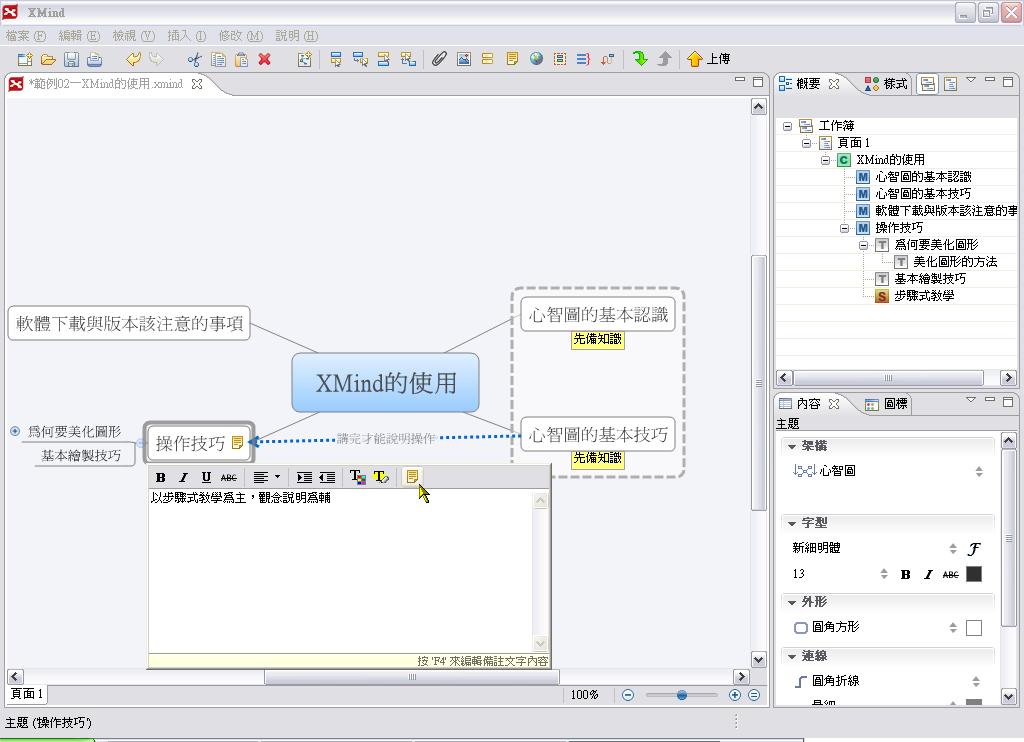Collapse the 操作技巧 outline node
Viewport: 1024px width, 742px height.
tap(844, 228)
